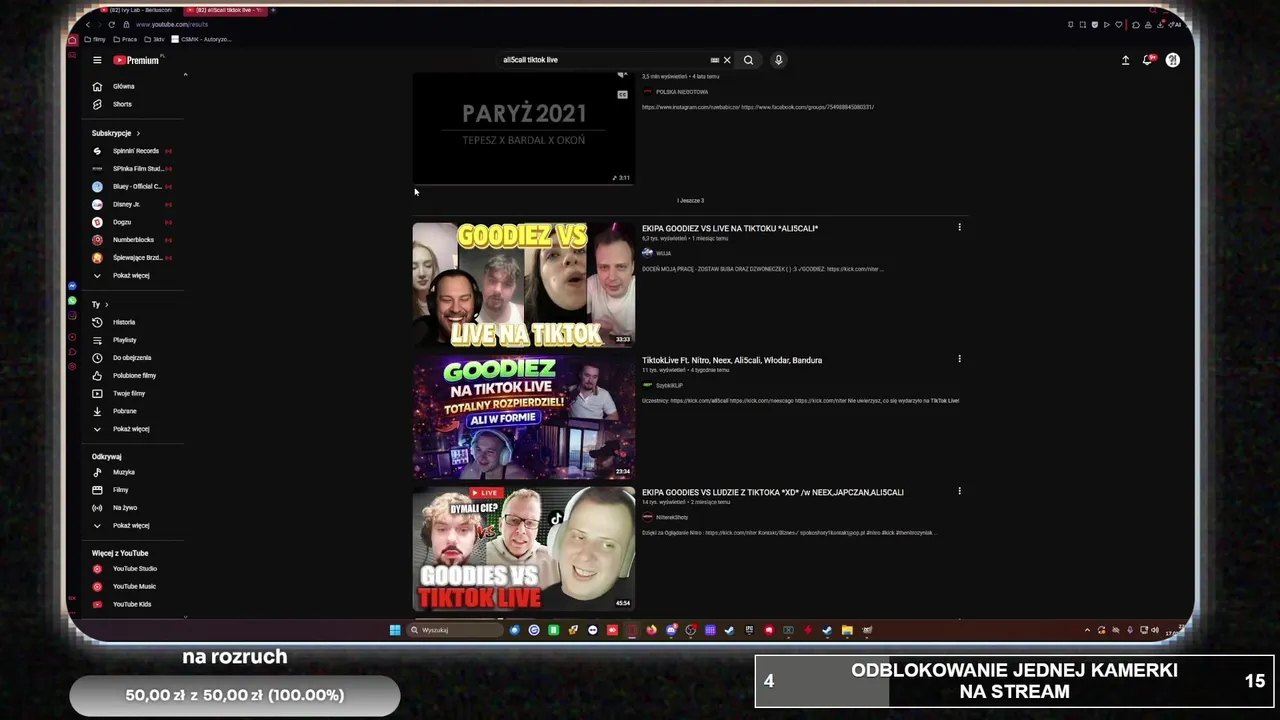
Task: Click the upload video icon
Action: click(x=1125, y=60)
